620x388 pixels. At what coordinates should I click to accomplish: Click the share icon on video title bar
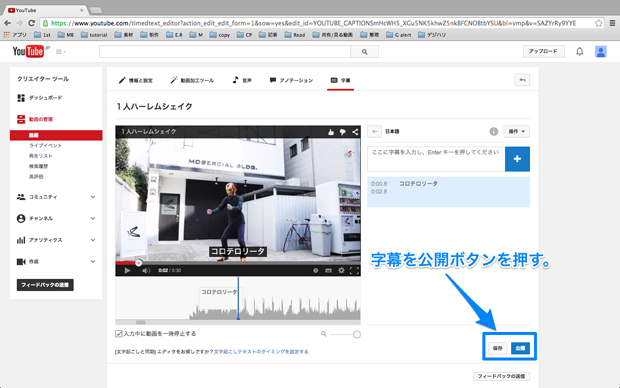tap(355, 132)
